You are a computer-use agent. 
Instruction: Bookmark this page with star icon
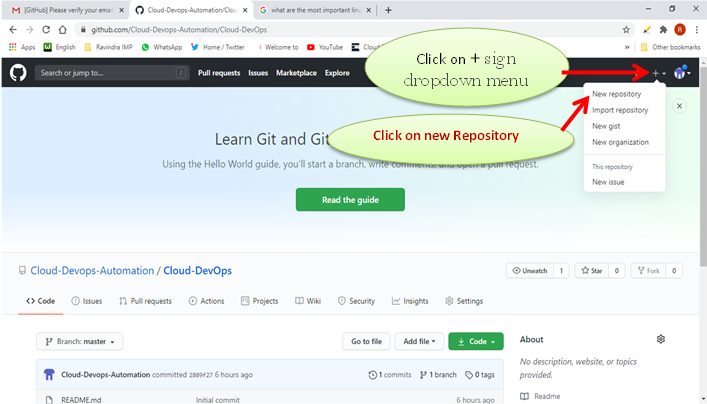tap(626, 30)
